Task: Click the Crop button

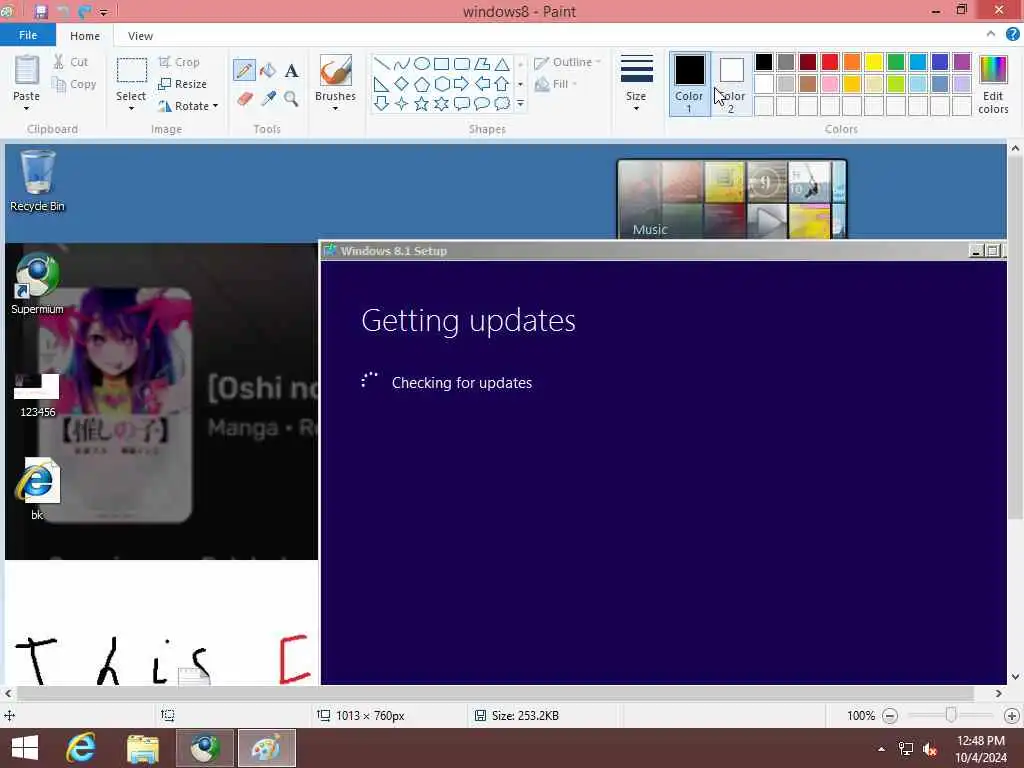Action: [x=179, y=62]
